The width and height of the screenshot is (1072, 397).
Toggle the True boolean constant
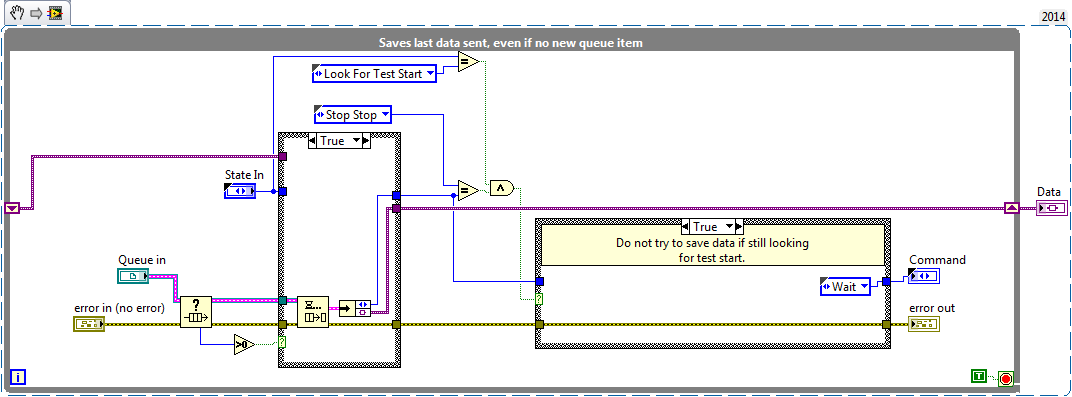980,375
